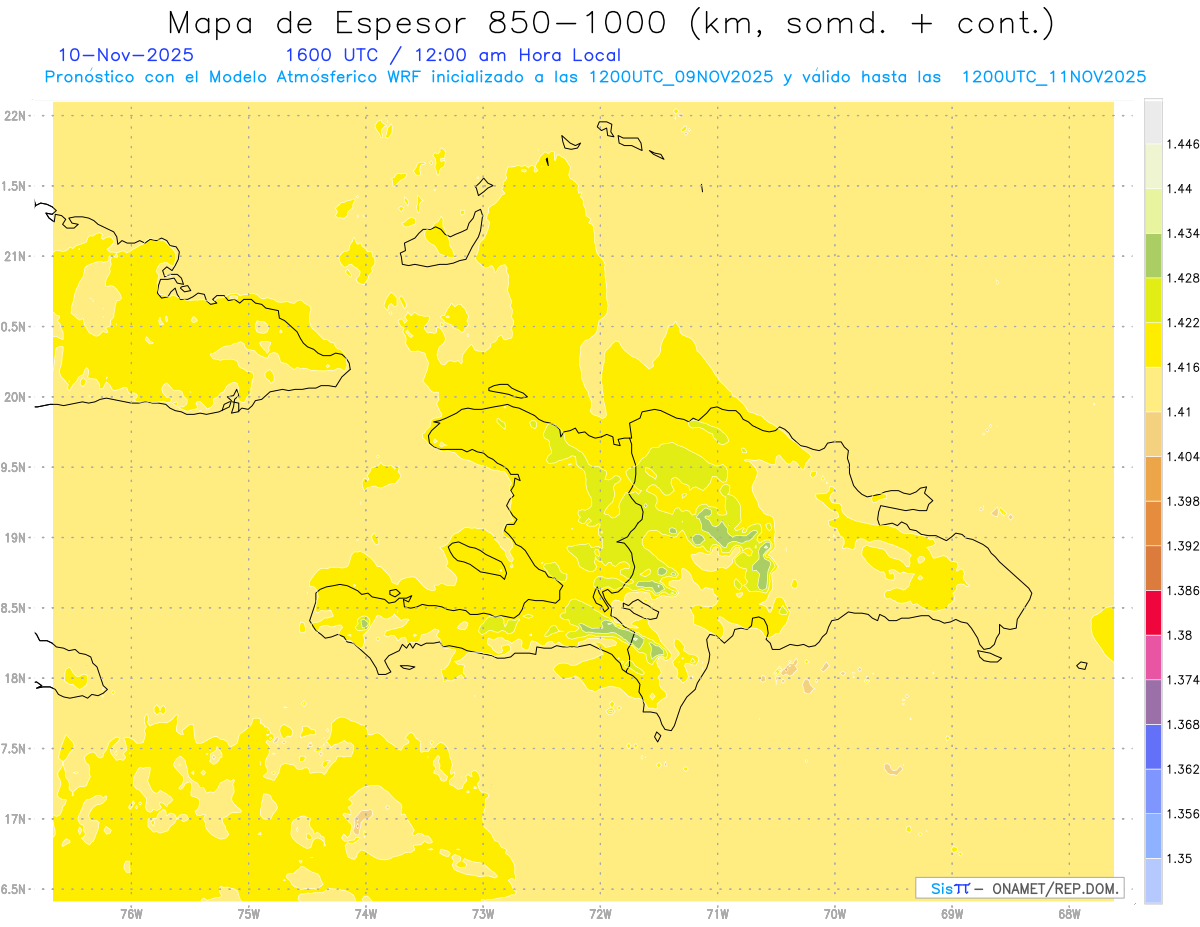Select the "1.362" colorbar value
Screen dimensions: 1200x927
point(1184,769)
